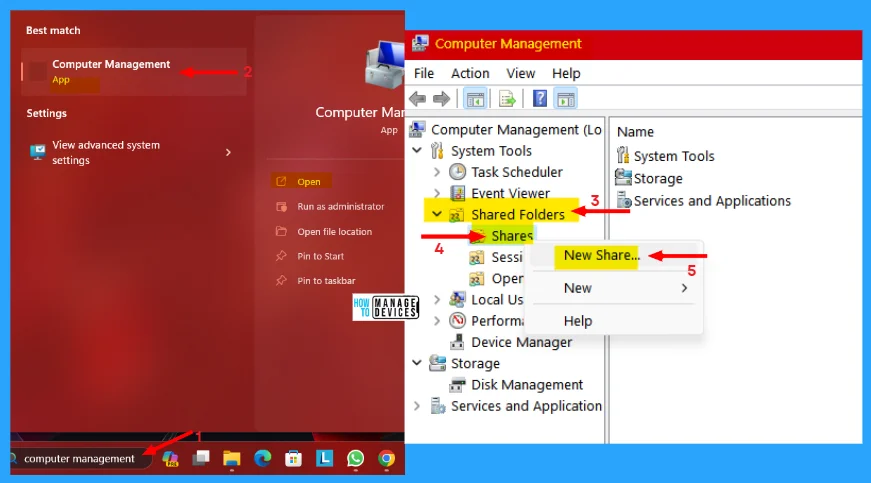Click the Services and Applications icon in right pane
The width and height of the screenshot is (871, 483).
click(x=624, y=200)
